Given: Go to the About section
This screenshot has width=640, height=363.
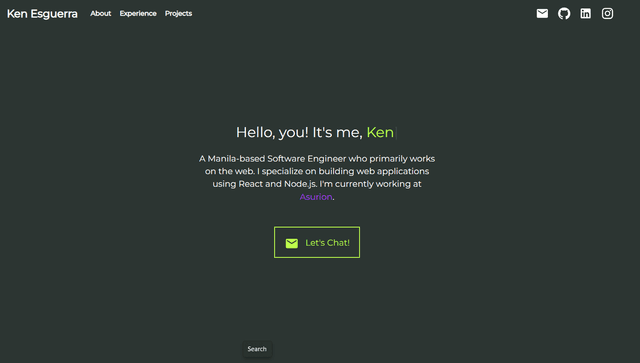Looking at the screenshot, I should (100, 13).
